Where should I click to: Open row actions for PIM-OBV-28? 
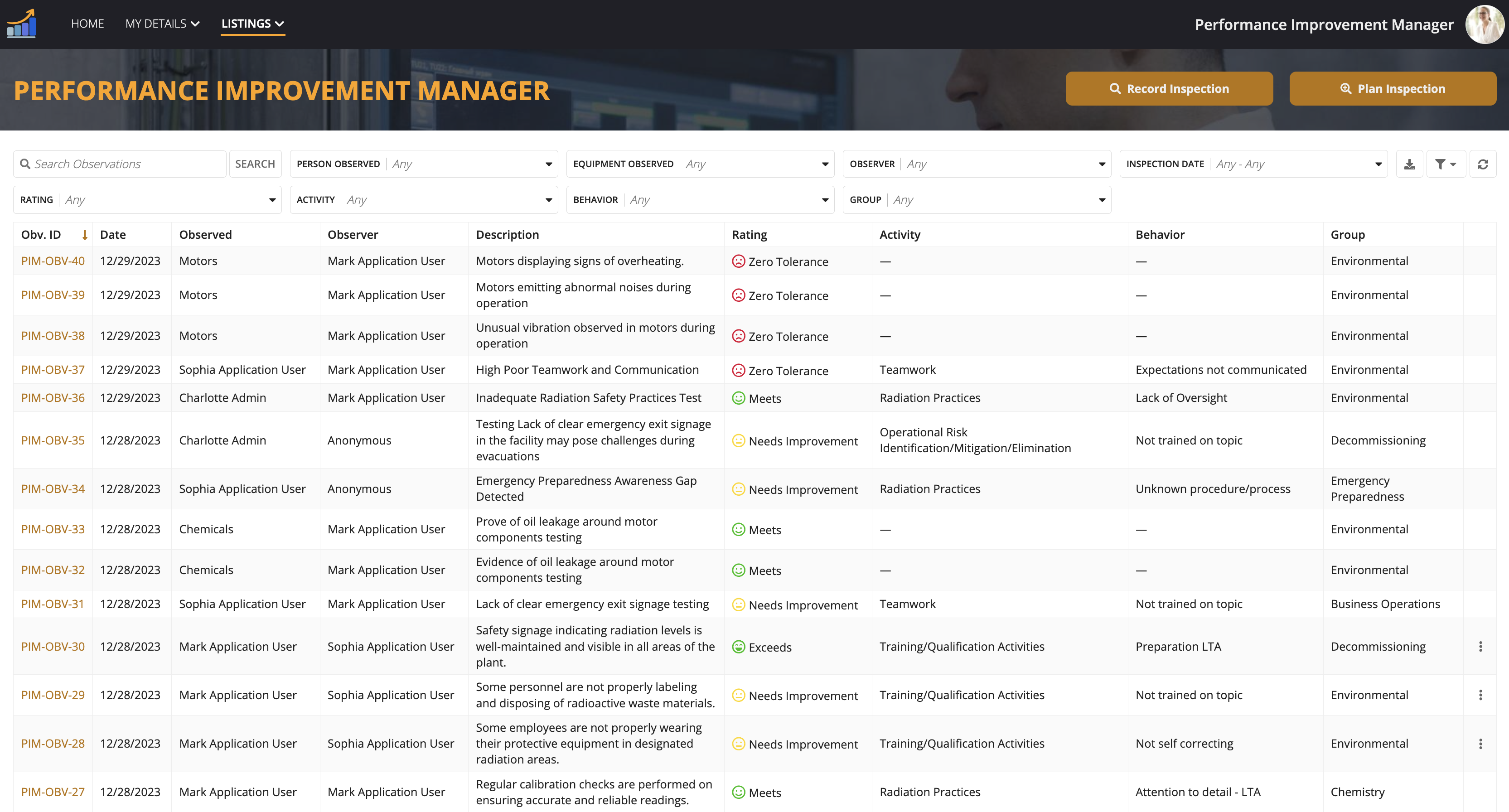[1480, 744]
